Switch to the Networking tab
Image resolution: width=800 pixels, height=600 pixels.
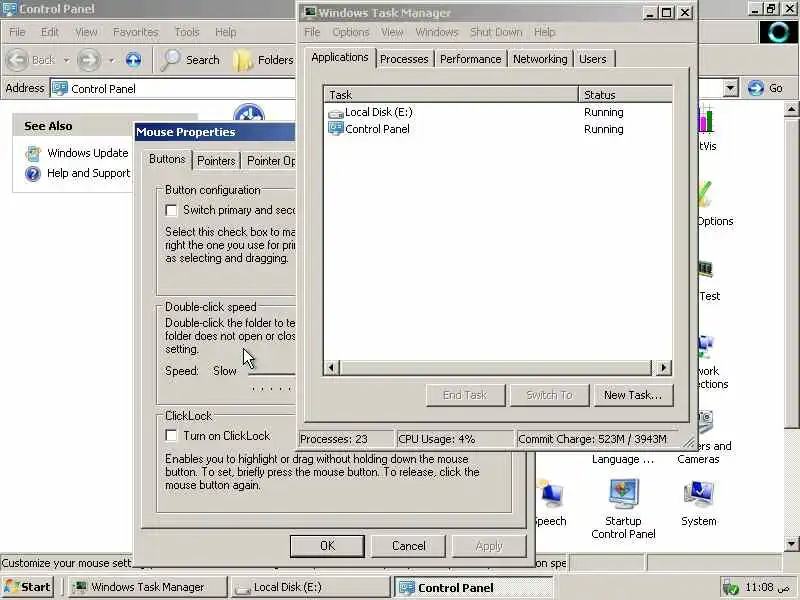tap(540, 59)
